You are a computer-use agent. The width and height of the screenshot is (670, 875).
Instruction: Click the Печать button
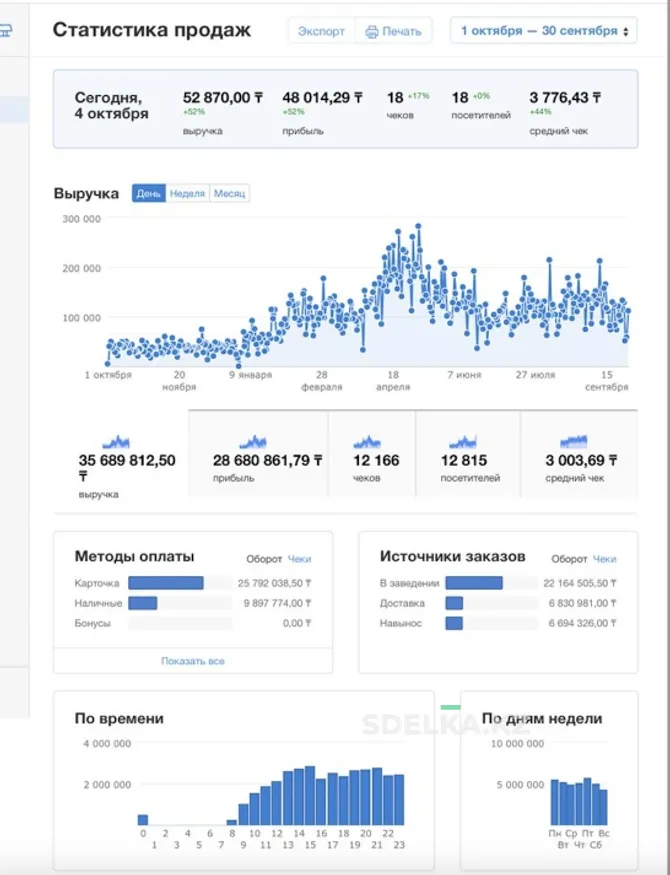pos(393,31)
